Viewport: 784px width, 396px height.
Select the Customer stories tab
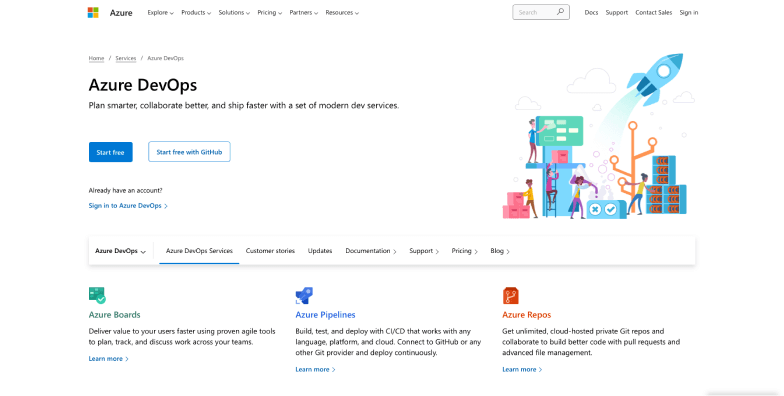[270, 251]
